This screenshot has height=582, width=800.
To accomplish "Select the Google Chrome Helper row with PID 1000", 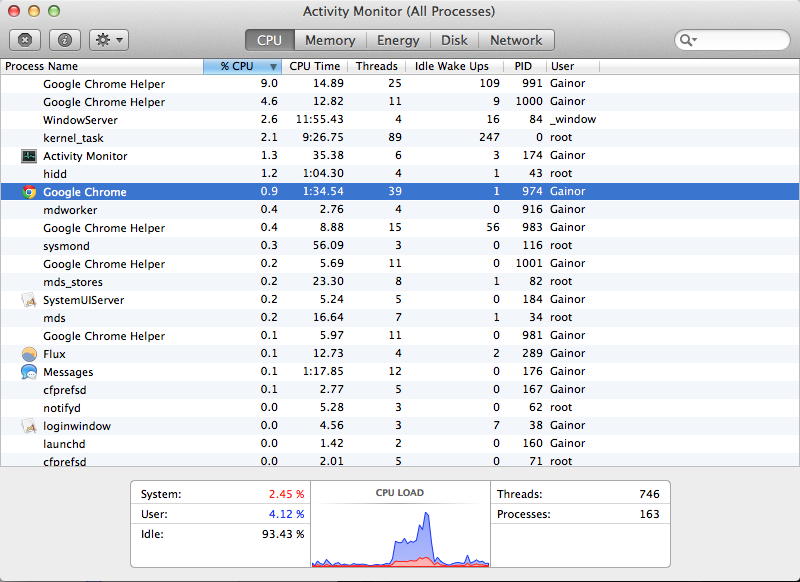I will tap(400, 102).
